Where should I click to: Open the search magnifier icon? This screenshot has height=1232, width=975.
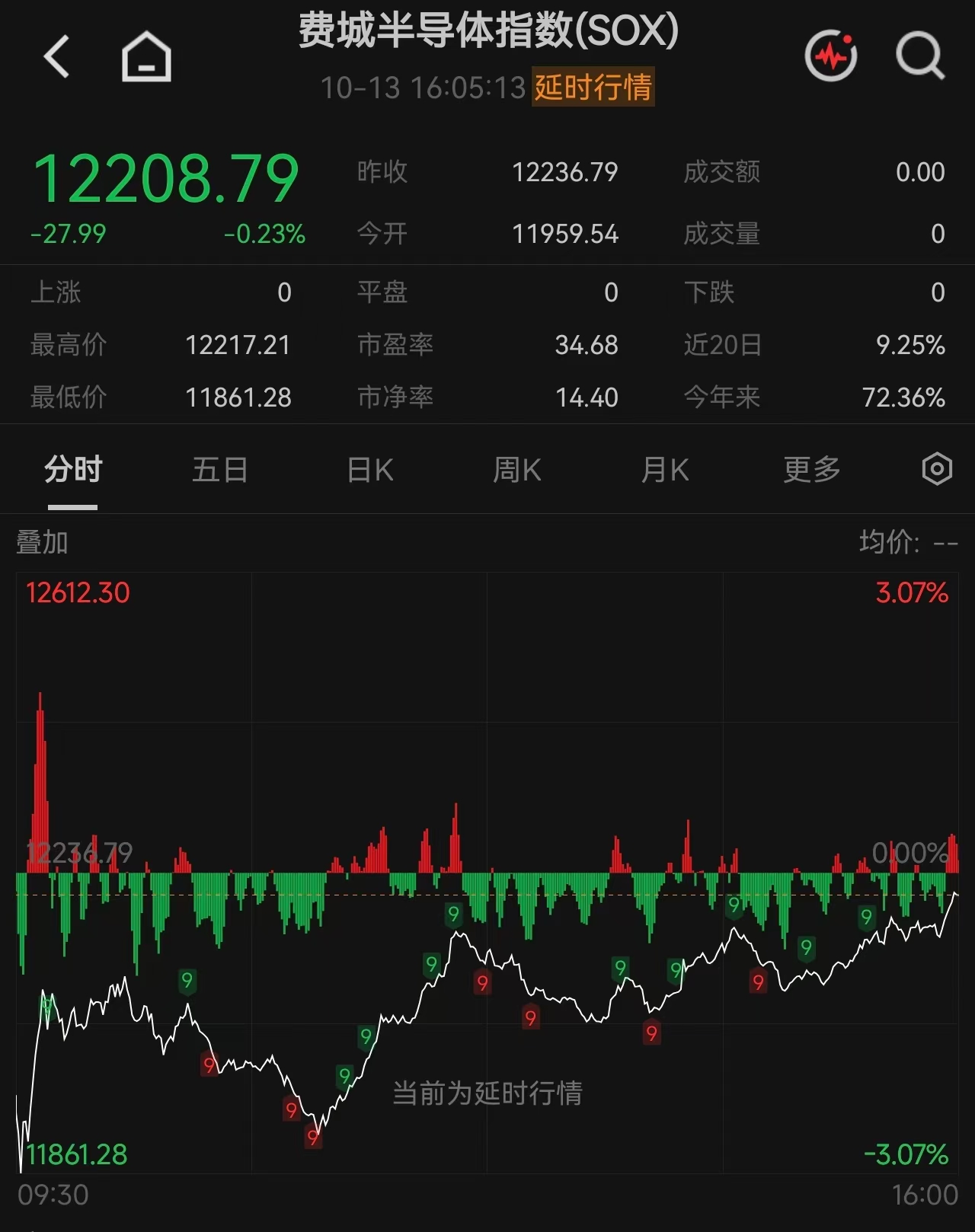click(920, 55)
